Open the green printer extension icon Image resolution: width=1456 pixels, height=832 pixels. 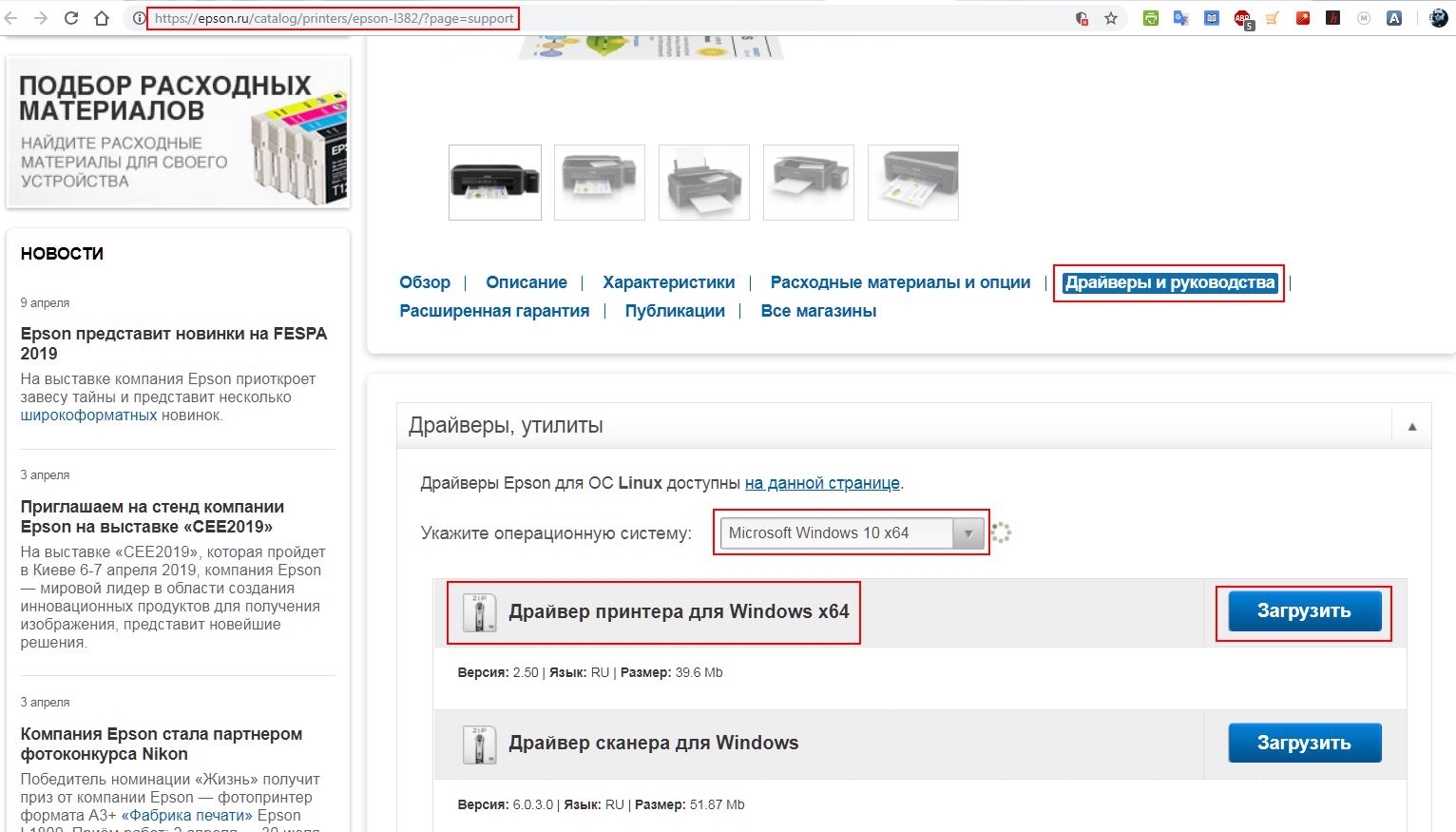pos(1151,18)
